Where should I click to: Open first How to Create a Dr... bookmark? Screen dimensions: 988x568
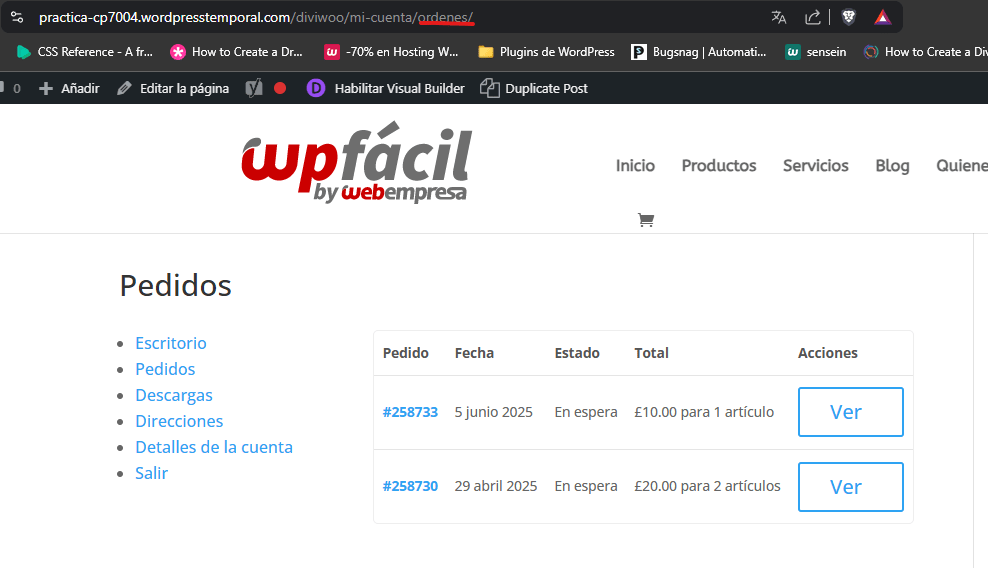click(236, 52)
